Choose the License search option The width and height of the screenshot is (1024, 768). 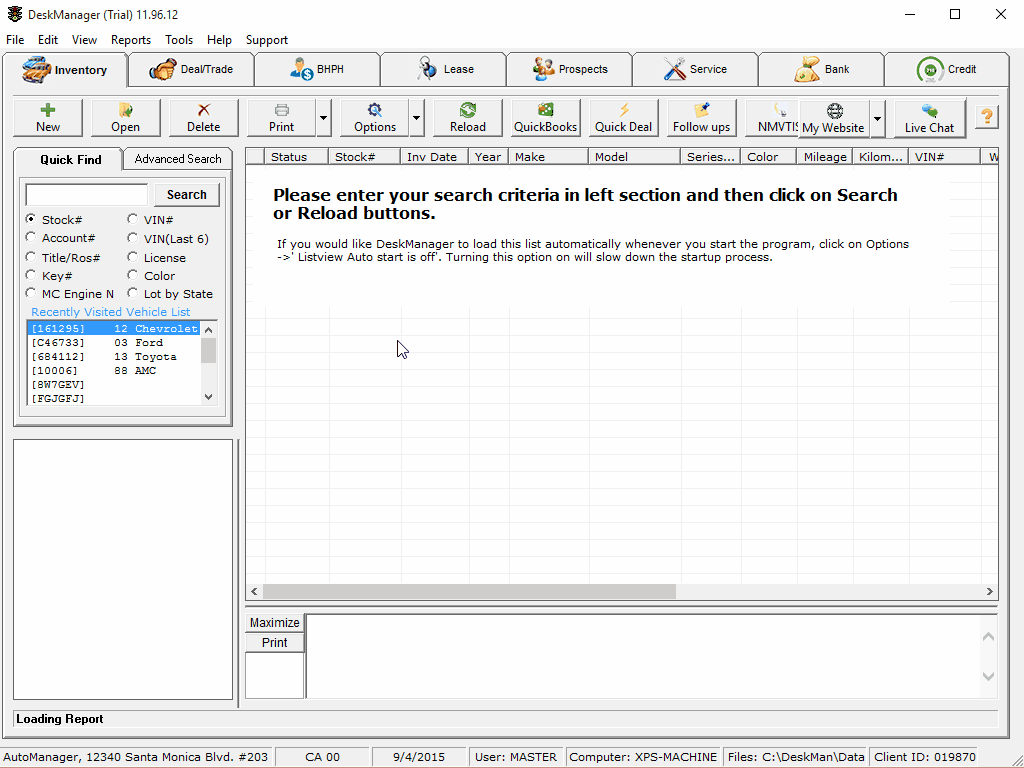(133, 257)
